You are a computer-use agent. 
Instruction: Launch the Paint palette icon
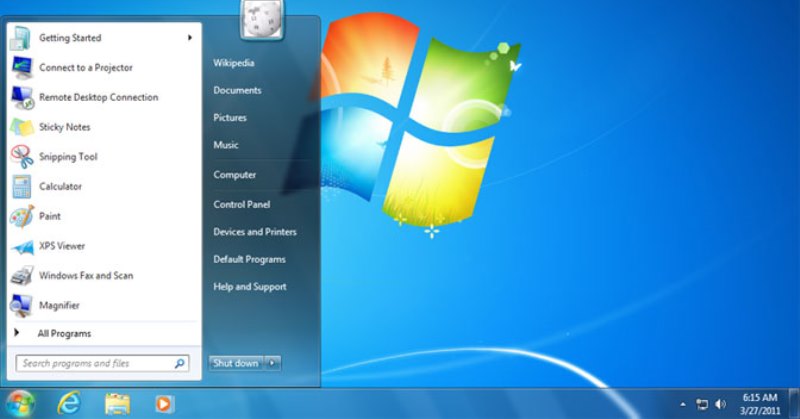point(22,216)
